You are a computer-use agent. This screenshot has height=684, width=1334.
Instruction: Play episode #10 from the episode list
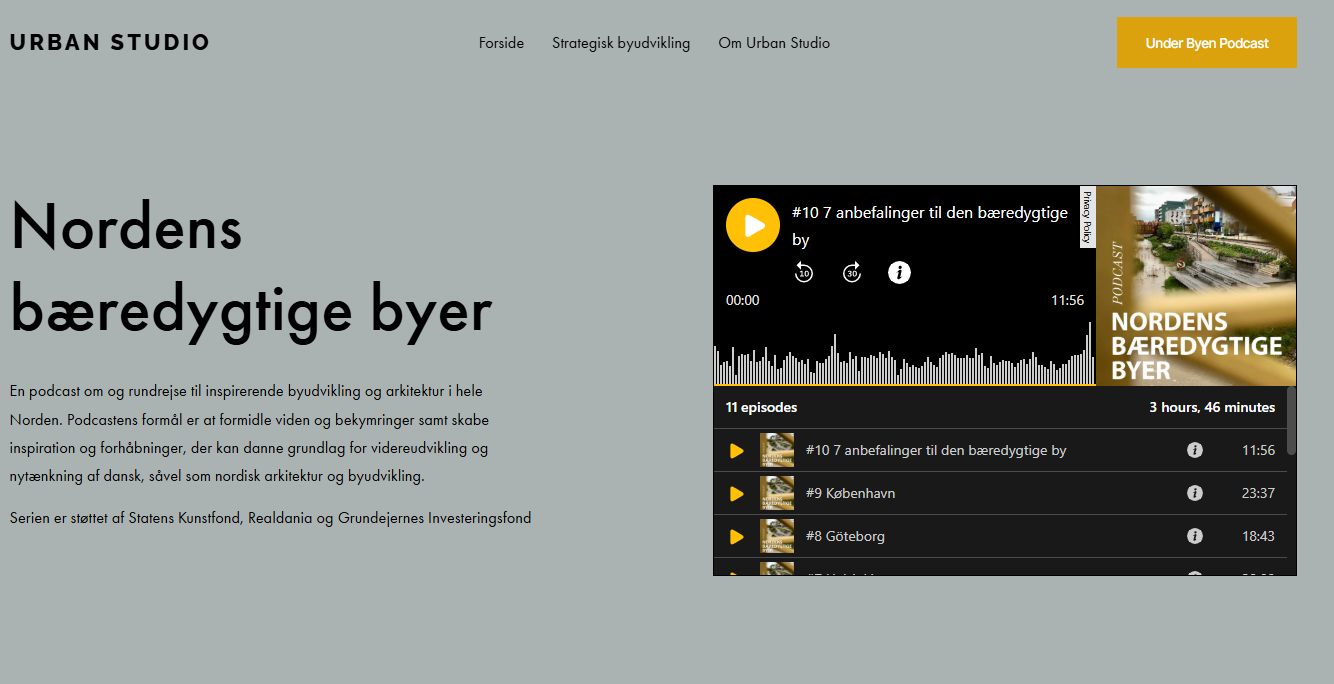[737, 451]
